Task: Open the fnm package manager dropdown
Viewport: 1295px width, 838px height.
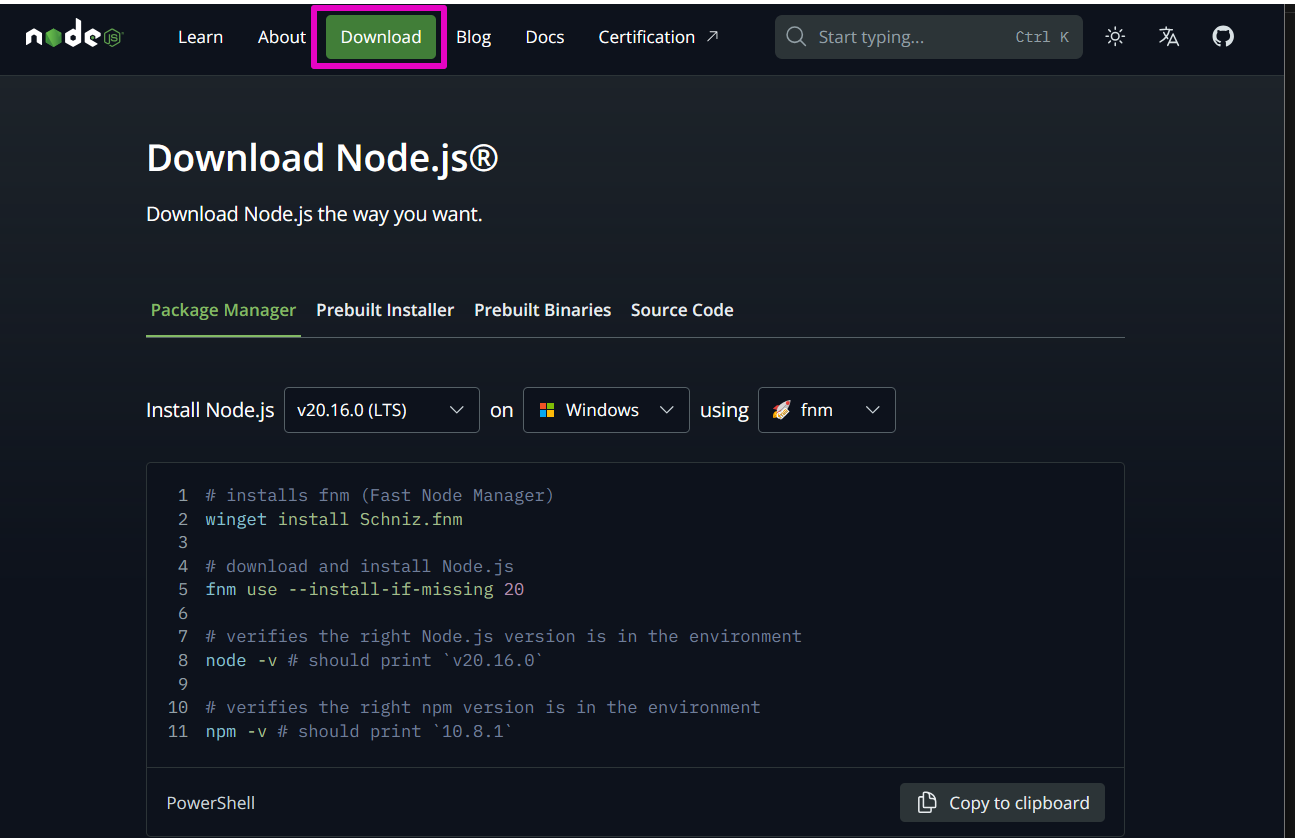Action: coord(827,410)
